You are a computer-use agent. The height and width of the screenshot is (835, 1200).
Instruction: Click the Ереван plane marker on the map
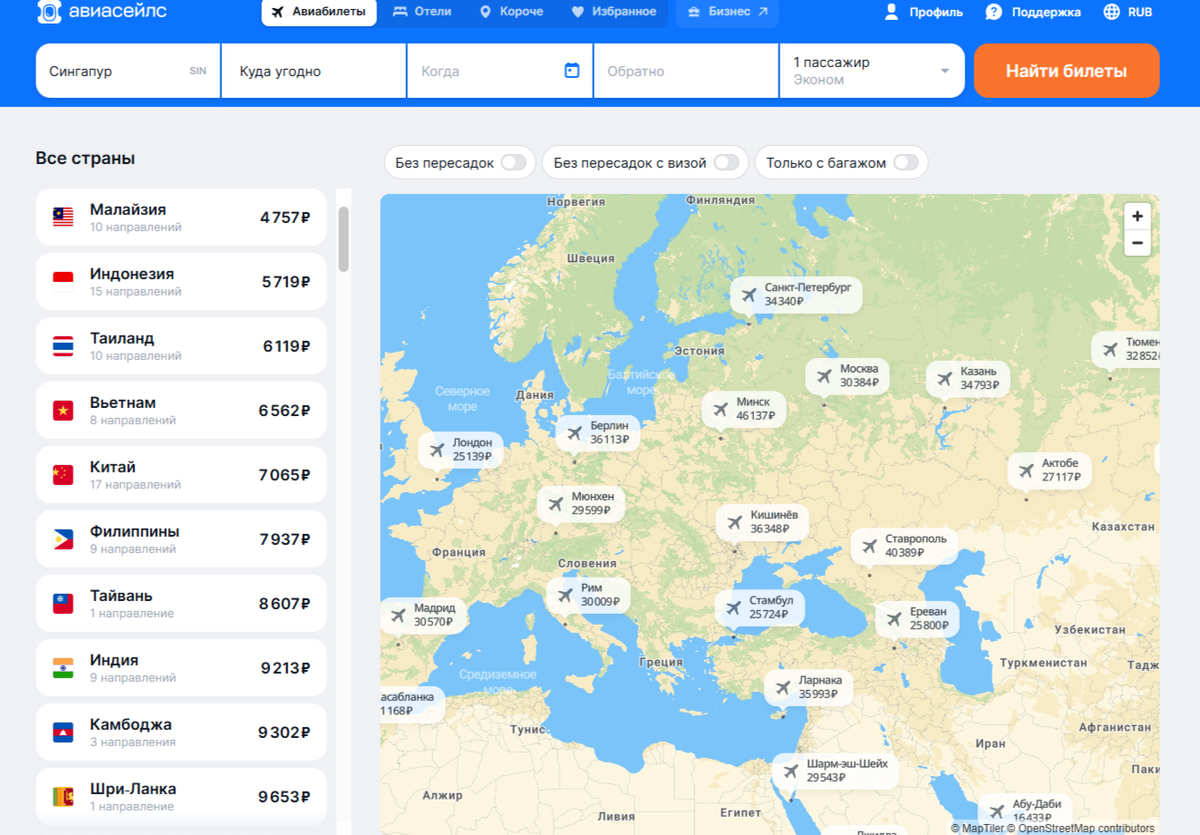pos(917,618)
